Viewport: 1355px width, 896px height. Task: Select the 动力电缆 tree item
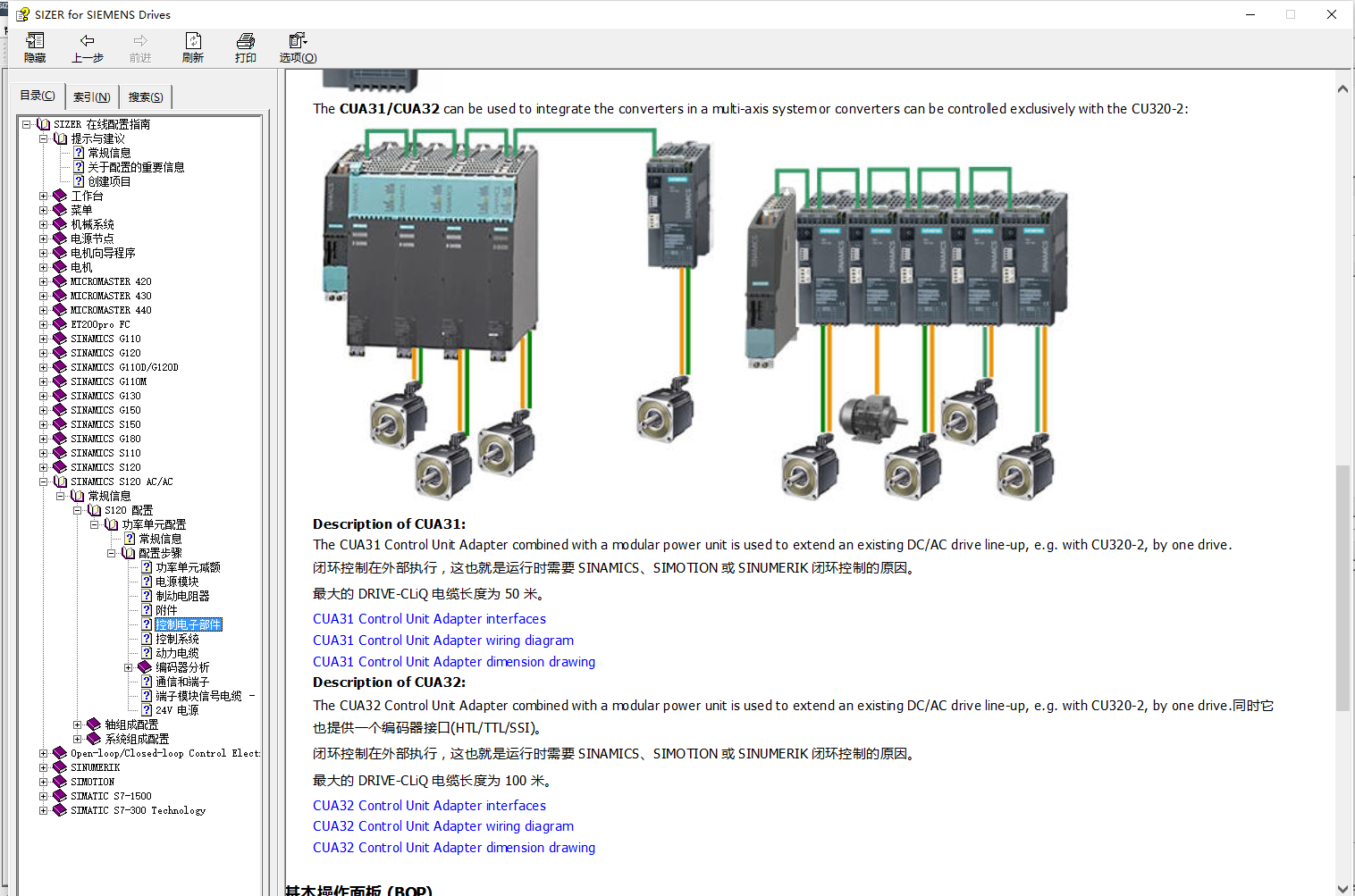(177, 653)
